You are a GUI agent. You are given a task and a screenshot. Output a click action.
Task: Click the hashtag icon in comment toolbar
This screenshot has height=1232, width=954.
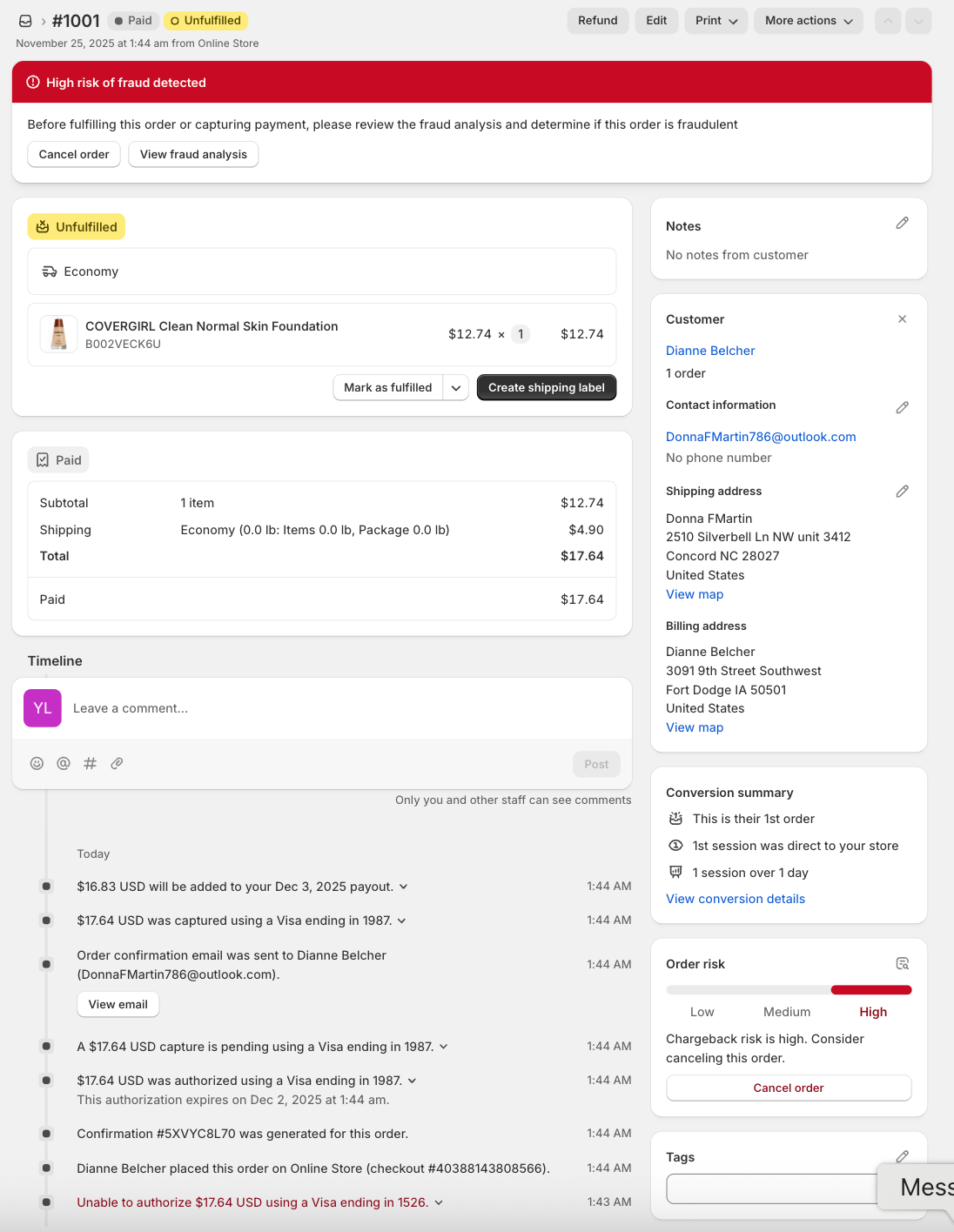click(90, 764)
